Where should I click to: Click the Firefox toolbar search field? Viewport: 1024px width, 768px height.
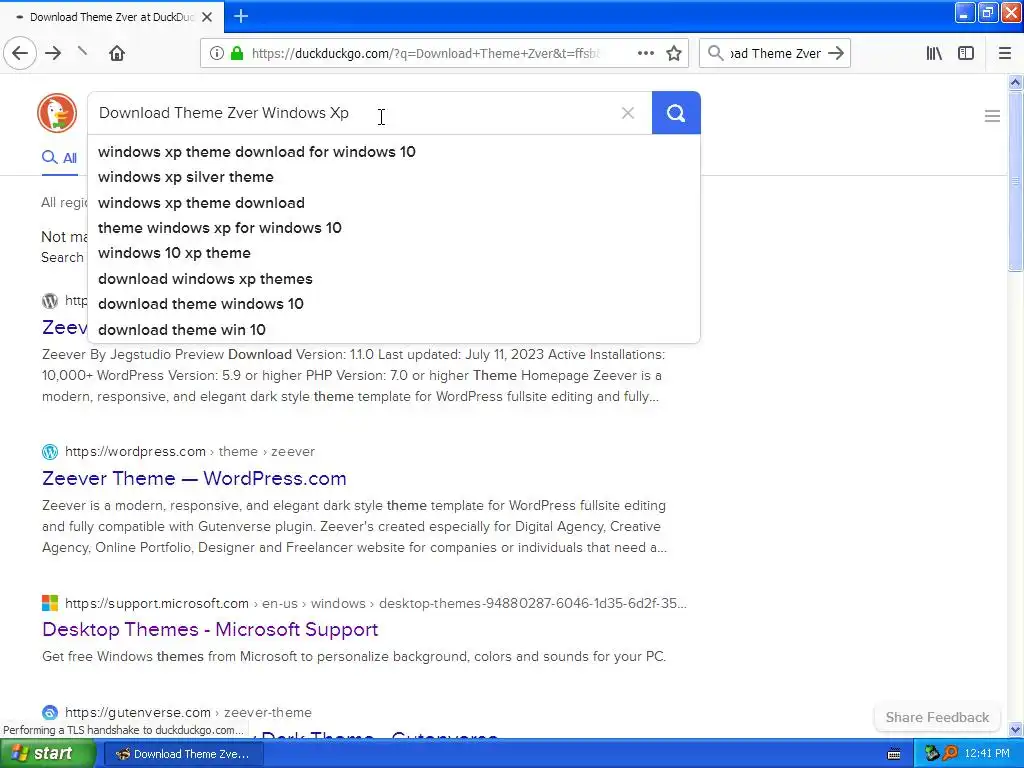775,54
